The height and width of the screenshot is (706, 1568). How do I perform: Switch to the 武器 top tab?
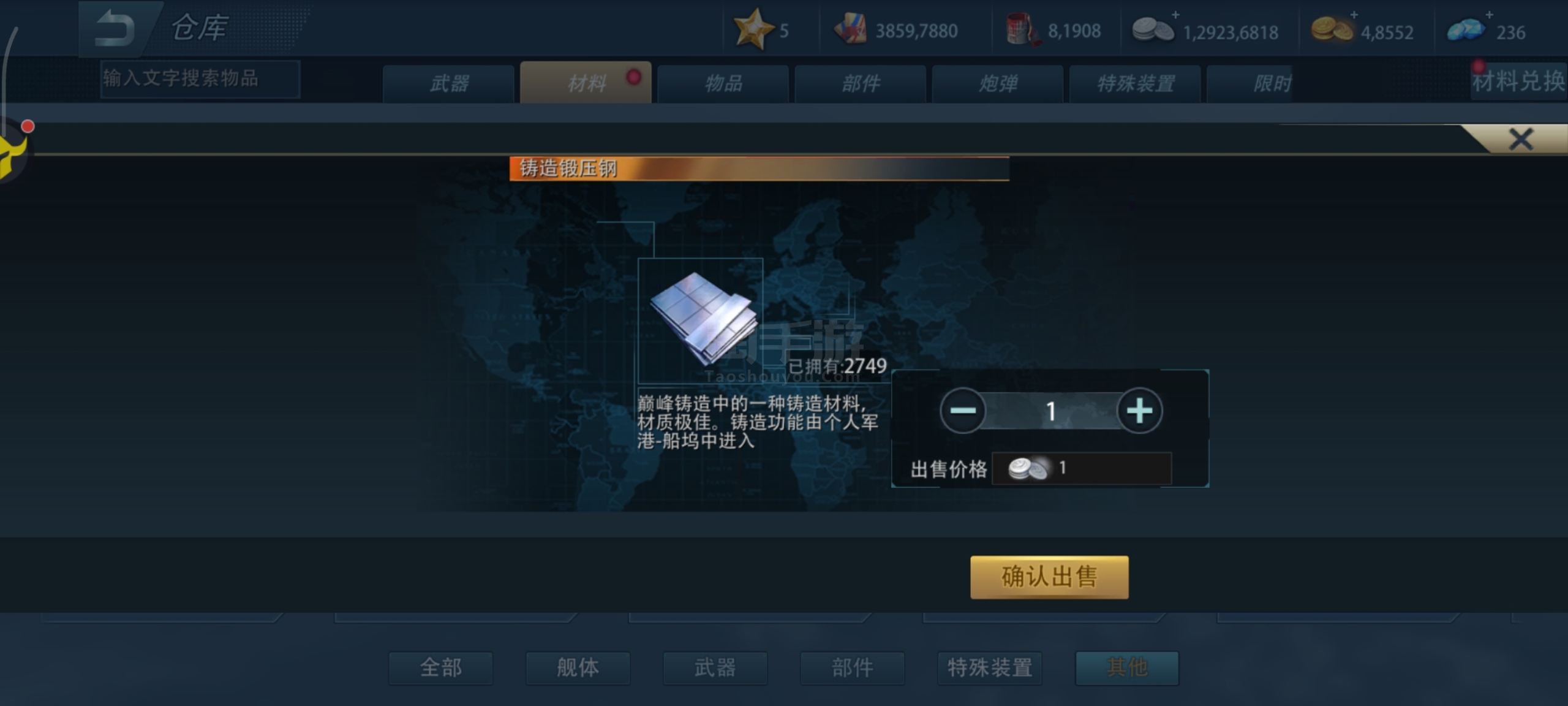[449, 83]
